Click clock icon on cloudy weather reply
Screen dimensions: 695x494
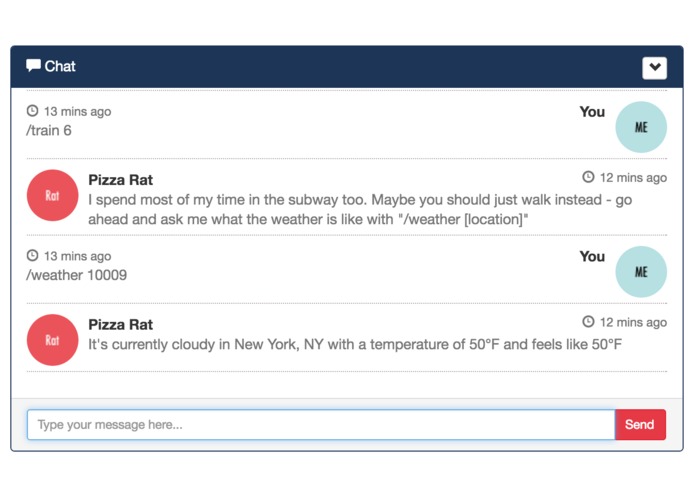pyautogui.click(x=588, y=322)
